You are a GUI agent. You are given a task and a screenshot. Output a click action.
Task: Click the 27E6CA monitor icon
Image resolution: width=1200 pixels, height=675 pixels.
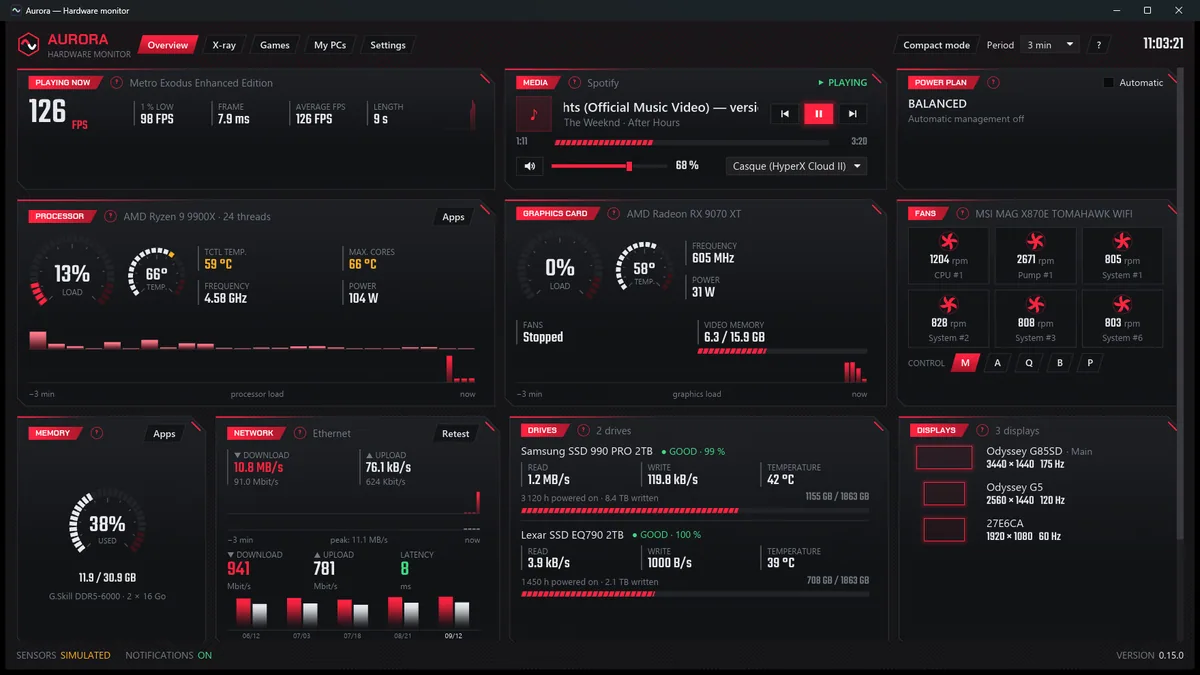944,529
